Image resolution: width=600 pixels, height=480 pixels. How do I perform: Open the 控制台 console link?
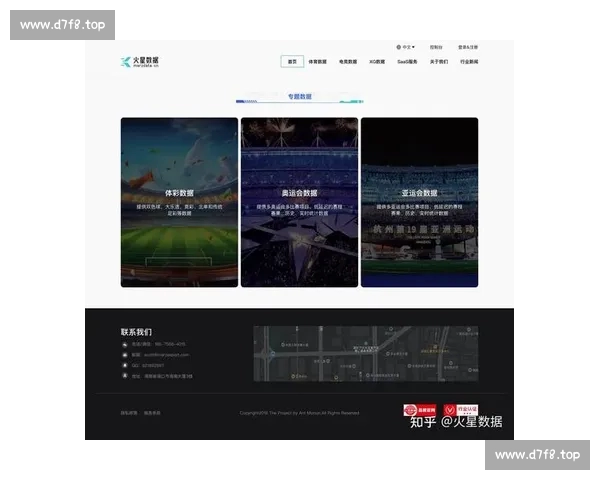coord(436,47)
